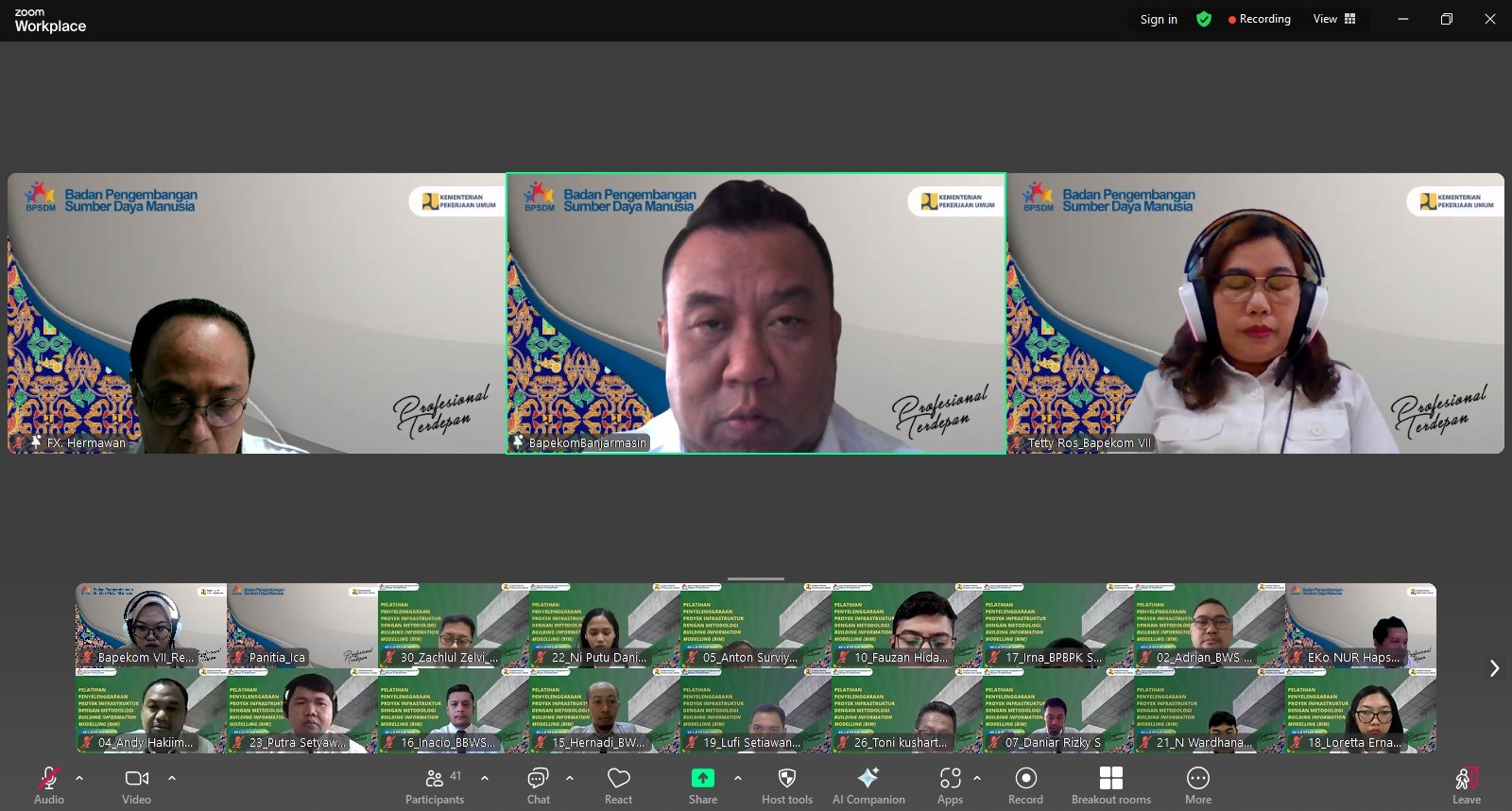Open the View layout menu

[1334, 19]
